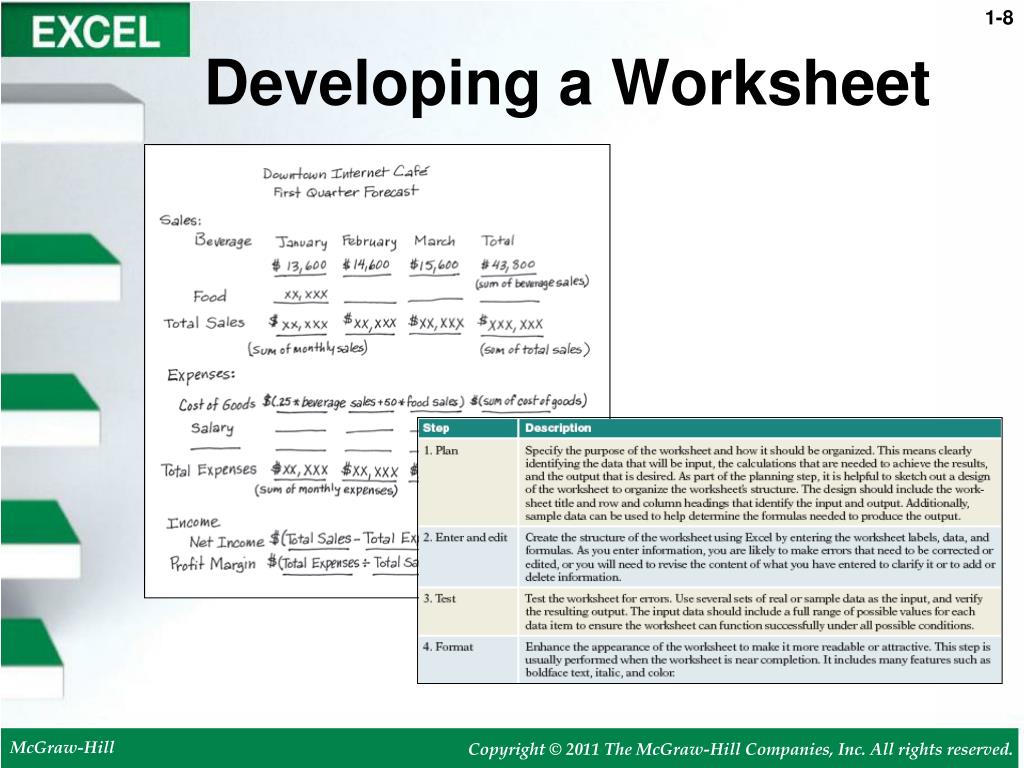
Task: Select the 'Total' column heading in sketch
Action: [498, 240]
